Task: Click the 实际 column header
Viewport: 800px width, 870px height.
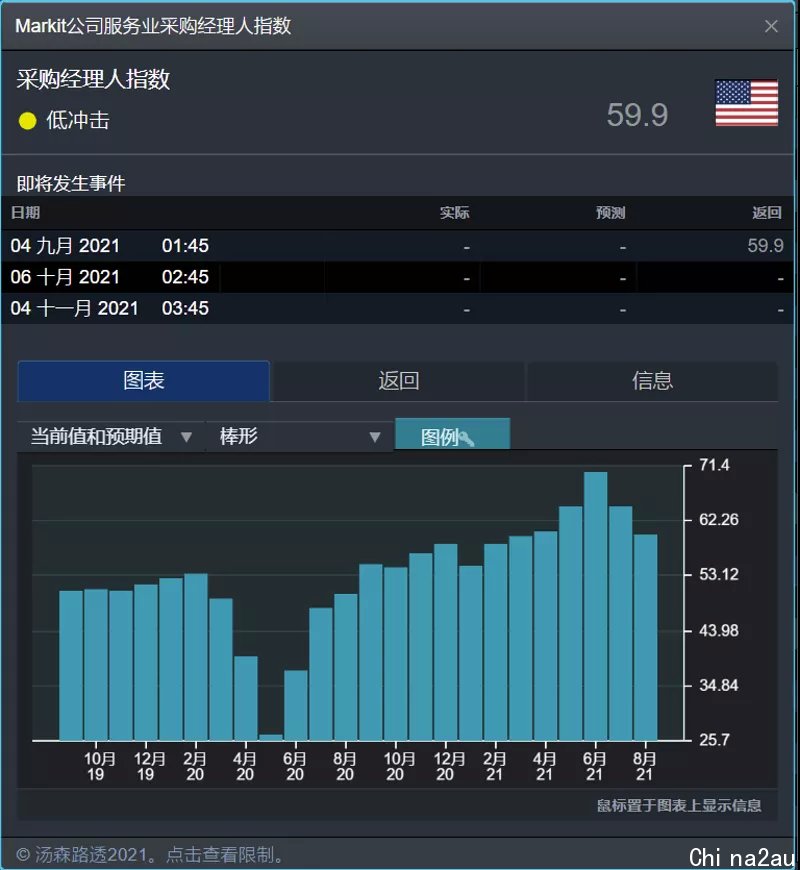Action: tap(454, 213)
